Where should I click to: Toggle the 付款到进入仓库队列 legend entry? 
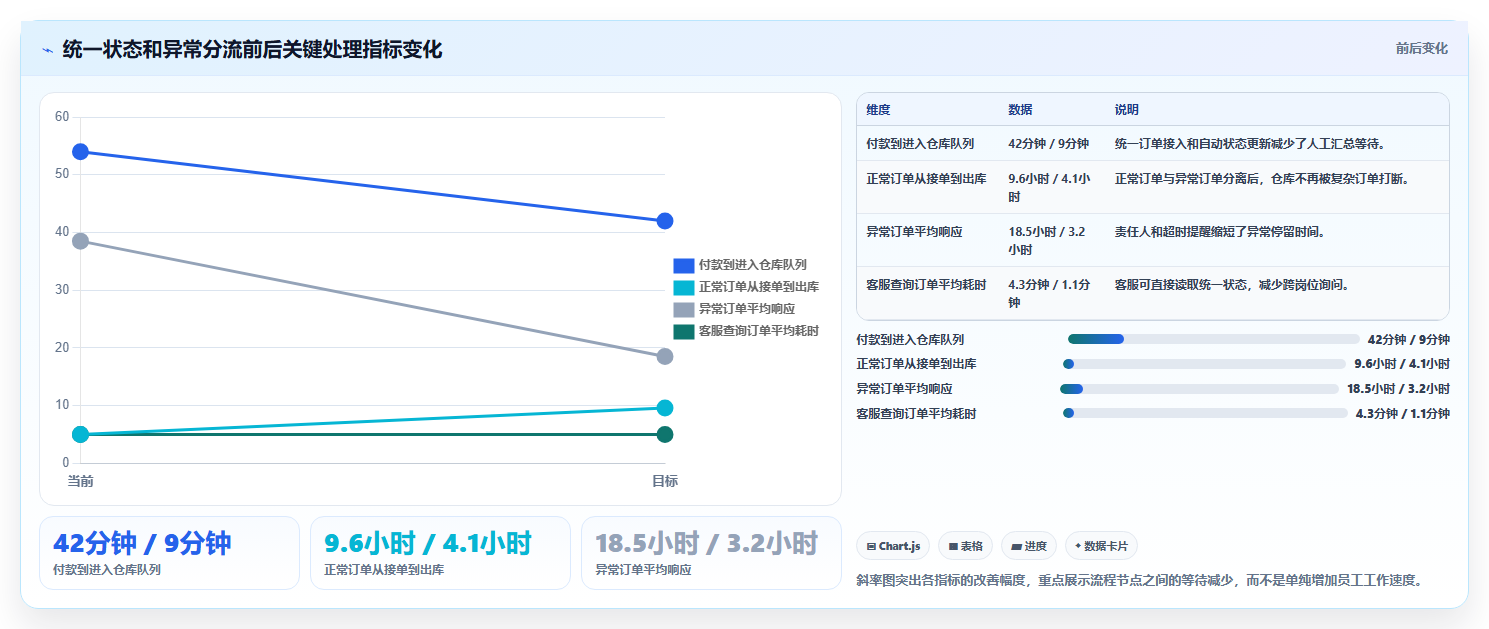tap(740, 265)
